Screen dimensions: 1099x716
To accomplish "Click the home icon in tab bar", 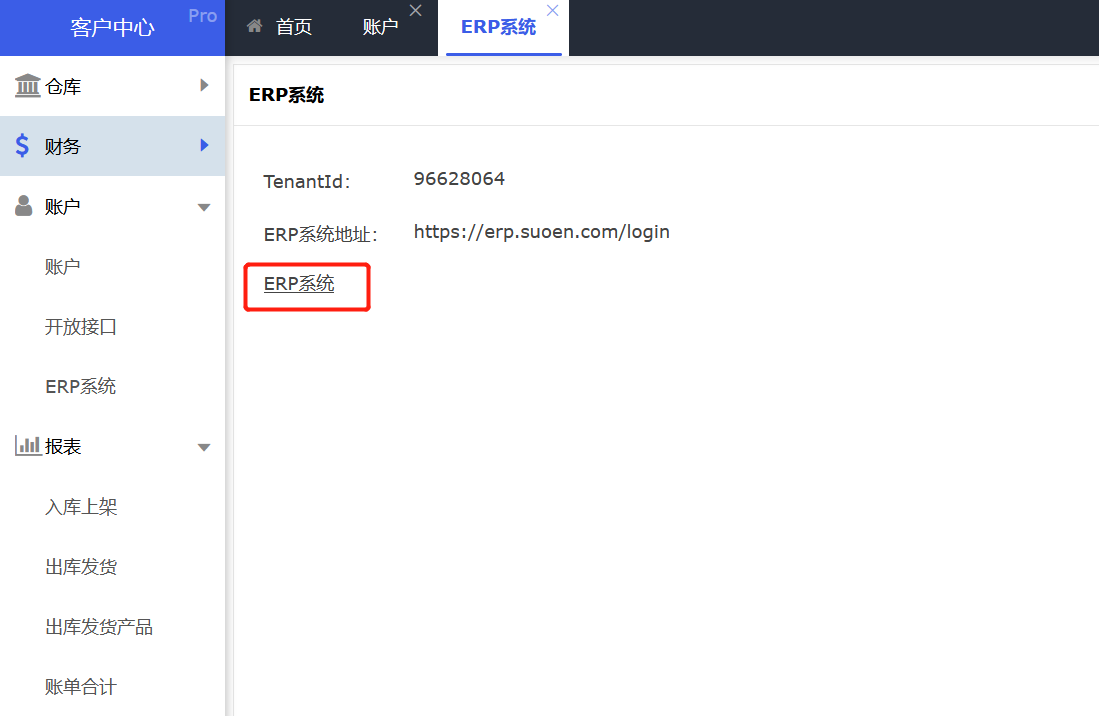I will coord(255,27).
